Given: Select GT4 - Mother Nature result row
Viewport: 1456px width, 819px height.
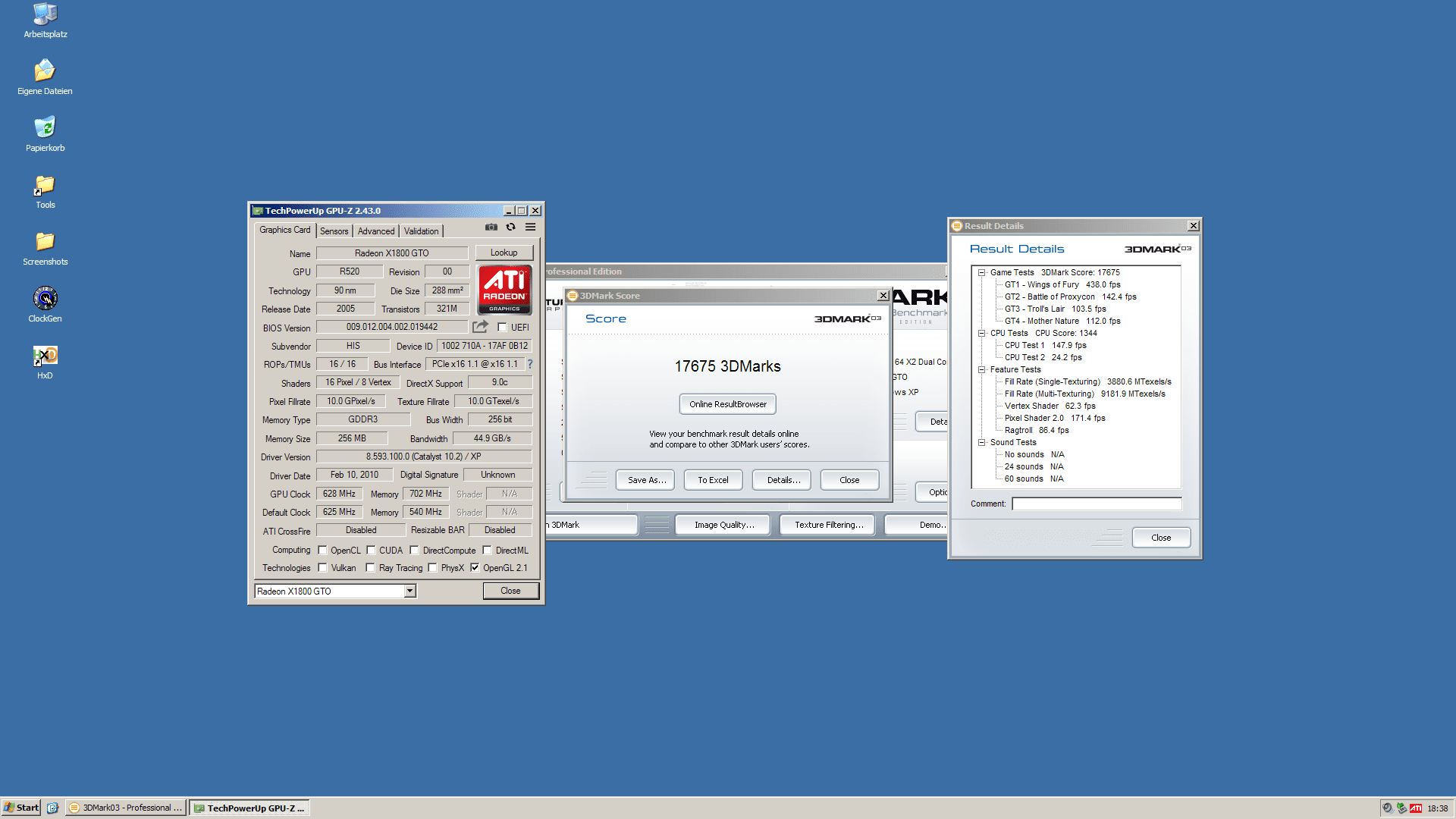Looking at the screenshot, I should pos(1062,321).
